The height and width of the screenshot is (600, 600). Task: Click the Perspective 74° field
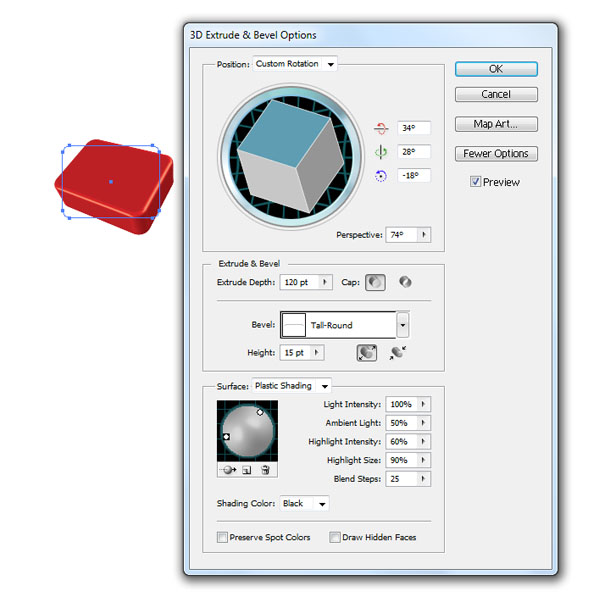point(401,235)
